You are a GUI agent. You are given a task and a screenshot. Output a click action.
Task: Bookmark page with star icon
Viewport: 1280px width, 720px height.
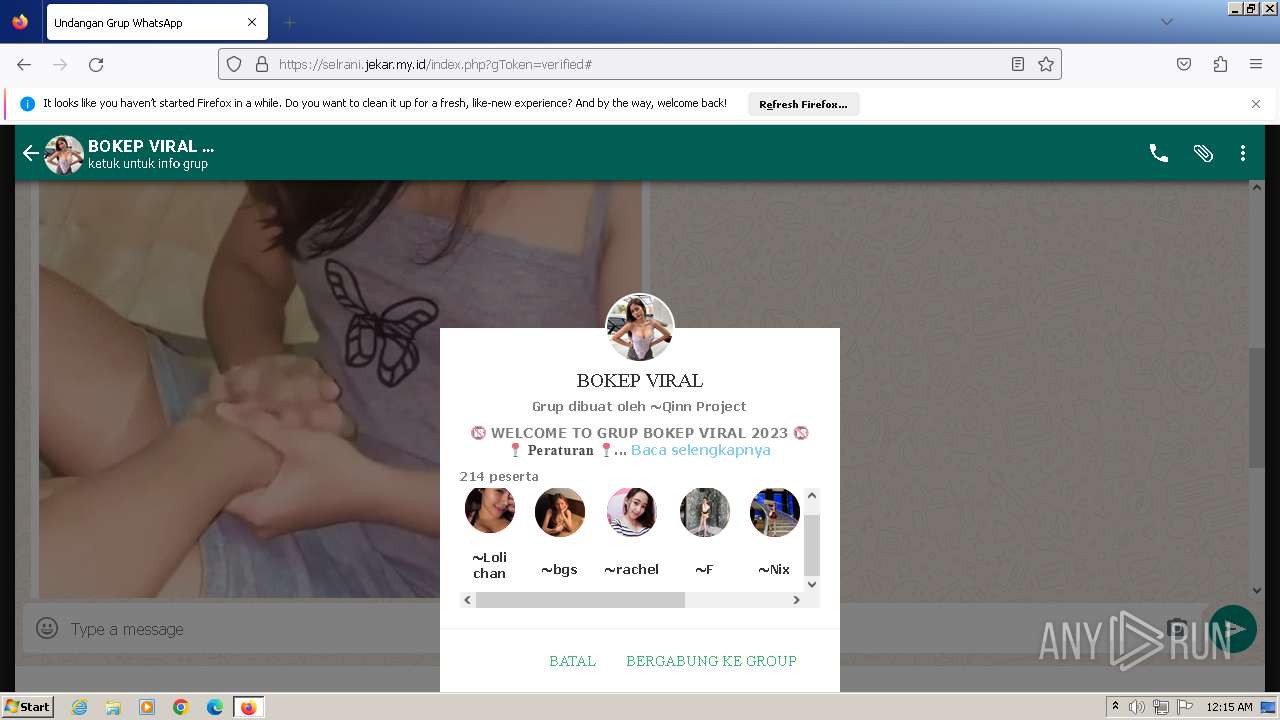pyautogui.click(x=1046, y=64)
